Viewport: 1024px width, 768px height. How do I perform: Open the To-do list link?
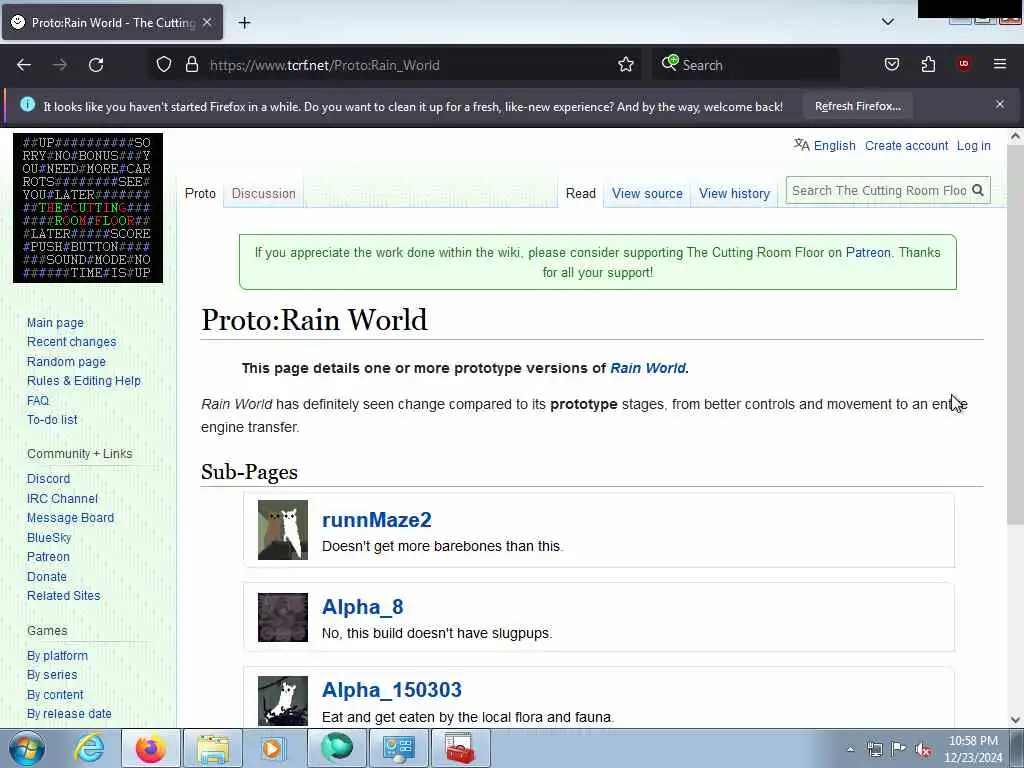coord(52,420)
